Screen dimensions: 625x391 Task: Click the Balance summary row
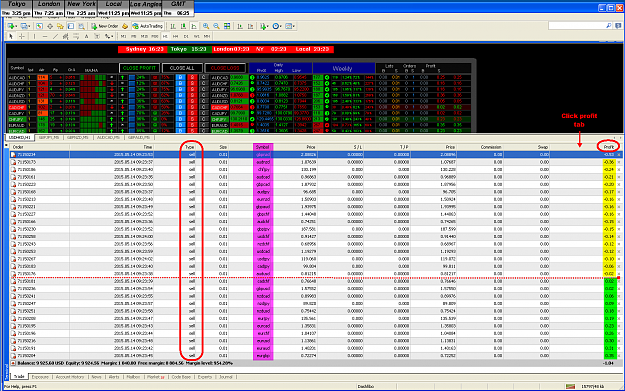[x=316, y=363]
